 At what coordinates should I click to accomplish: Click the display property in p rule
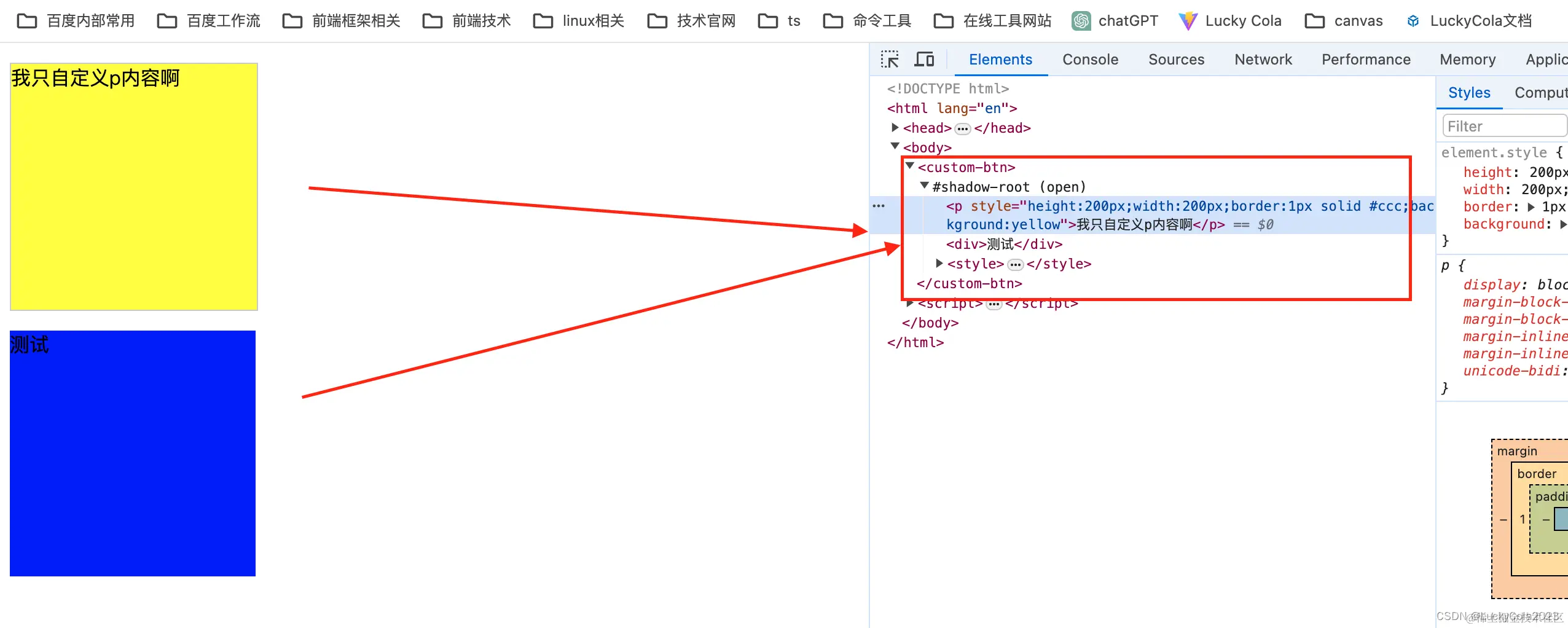point(1491,285)
